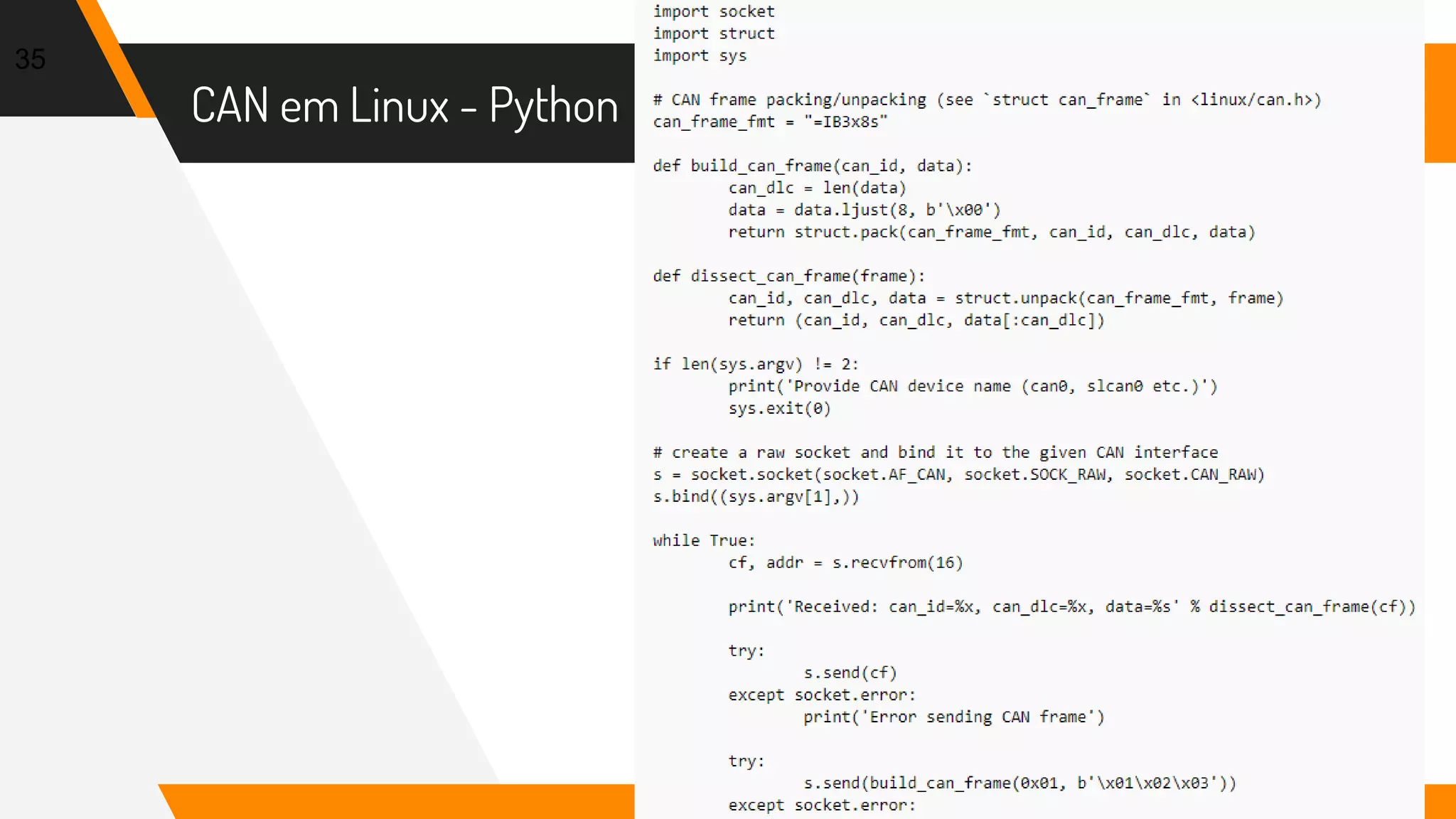The height and width of the screenshot is (819, 1456).
Task: Click the 'sys.exit(0)' line
Action: tap(779, 408)
